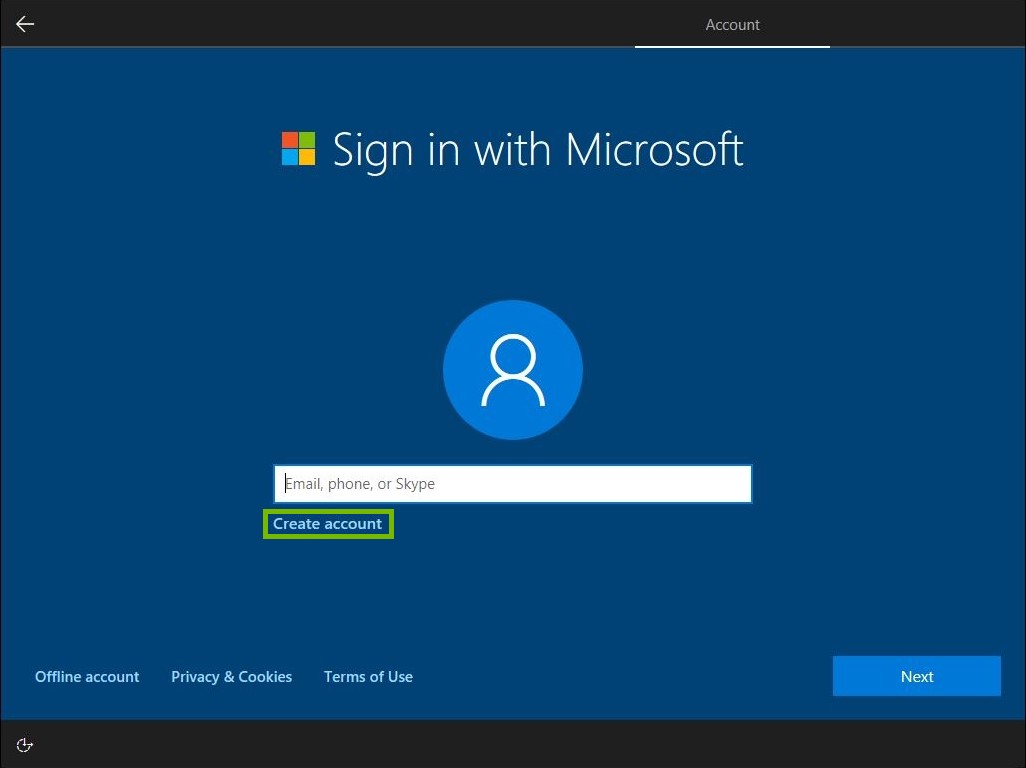
Task: Click the Sign in with Microsoft heading
Action: pos(537,150)
